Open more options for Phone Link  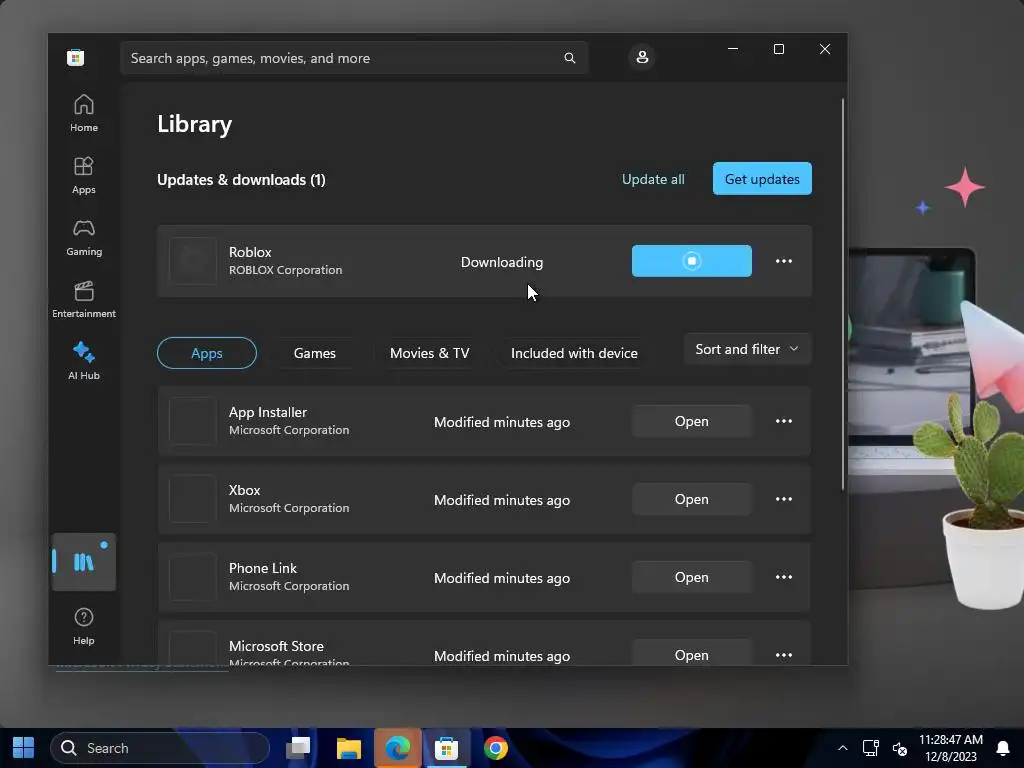(784, 577)
